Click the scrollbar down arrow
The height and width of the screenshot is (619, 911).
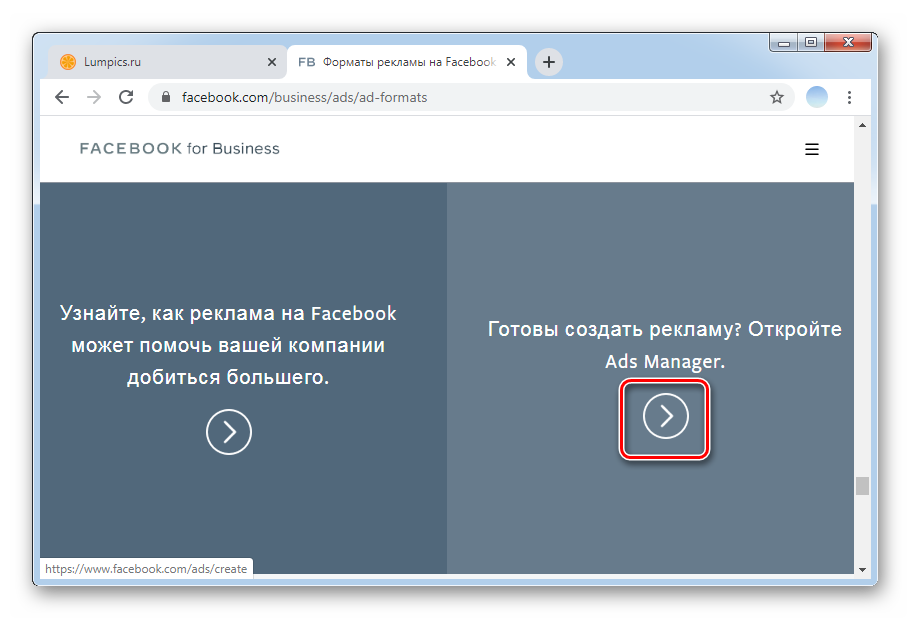(862, 568)
